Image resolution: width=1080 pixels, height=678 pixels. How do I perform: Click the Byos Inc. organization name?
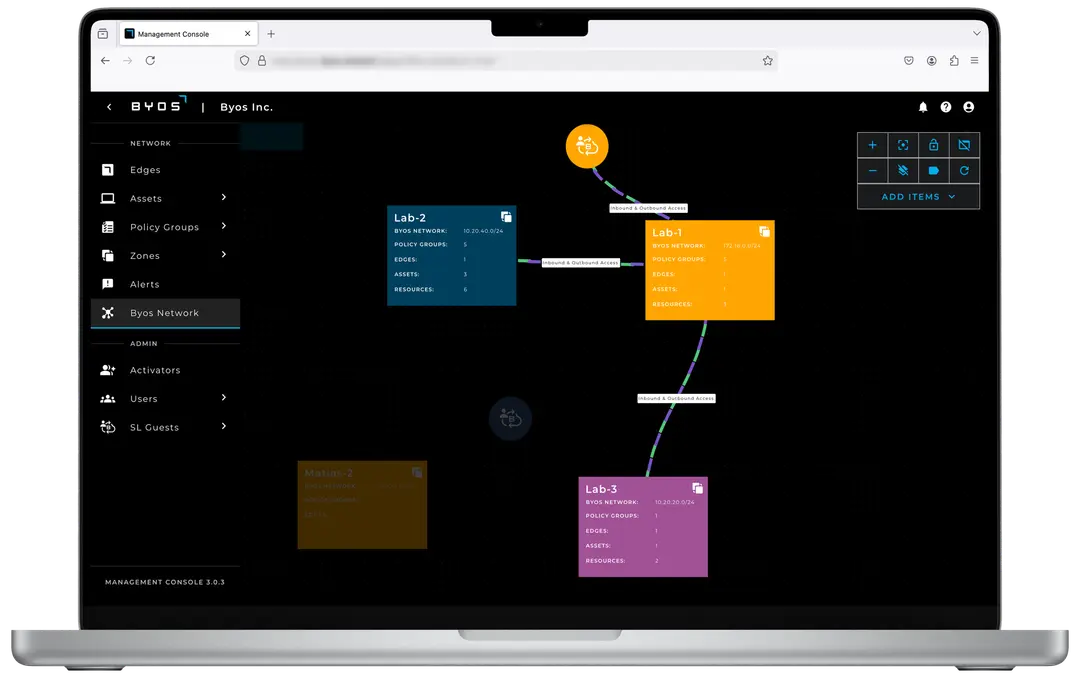[247, 107]
